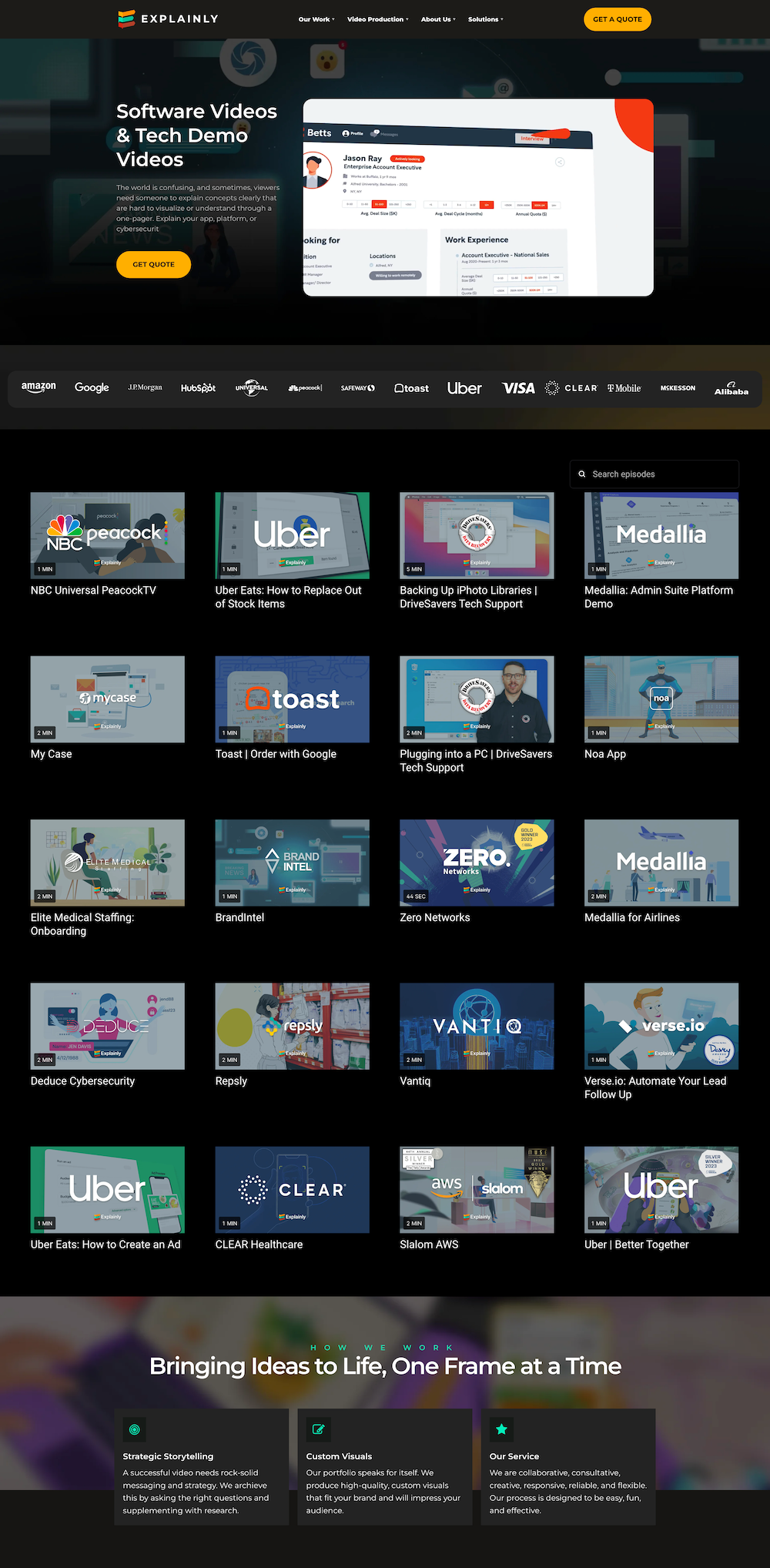Click the hero Betts app demo preview

click(478, 197)
